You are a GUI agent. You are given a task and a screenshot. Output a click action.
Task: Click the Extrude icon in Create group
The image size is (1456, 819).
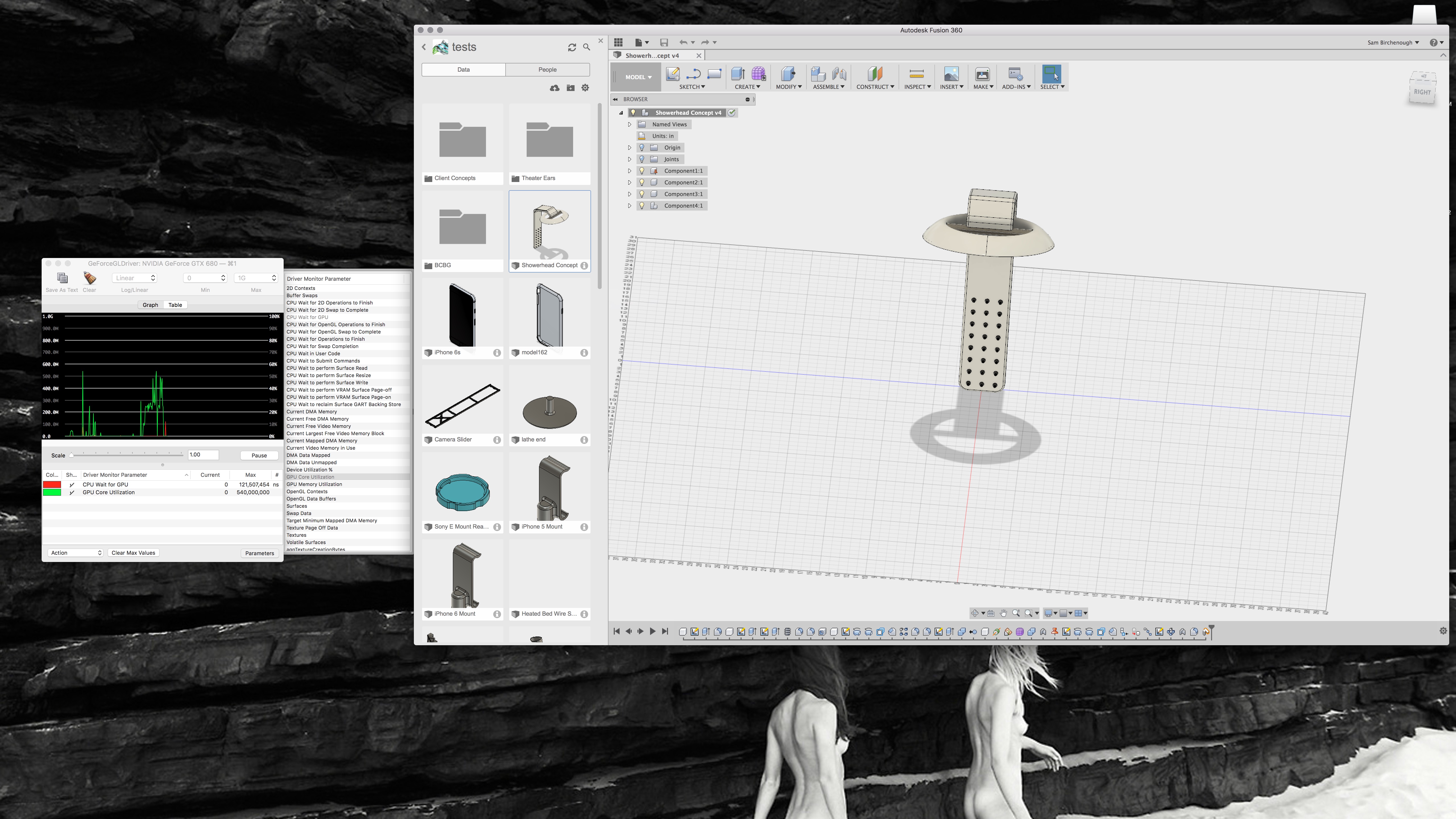[x=738, y=74]
